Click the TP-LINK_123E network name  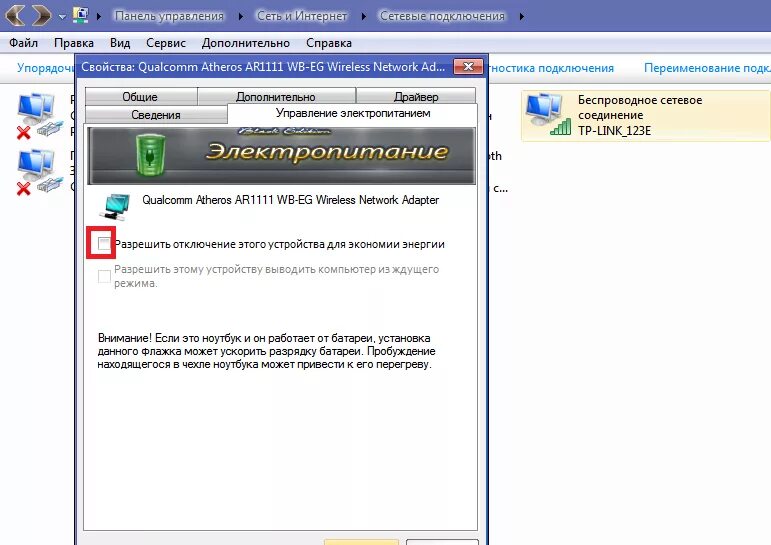pos(614,130)
